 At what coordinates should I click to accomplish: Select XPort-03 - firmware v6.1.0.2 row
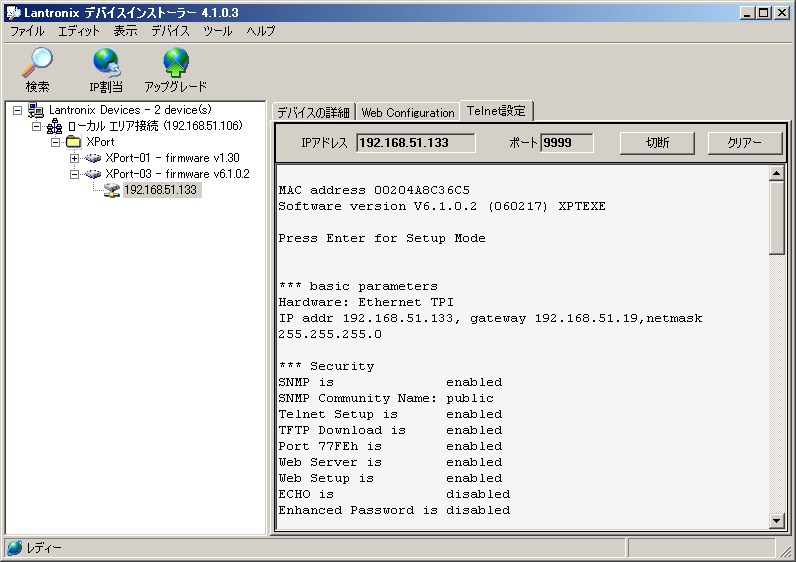coord(177,174)
